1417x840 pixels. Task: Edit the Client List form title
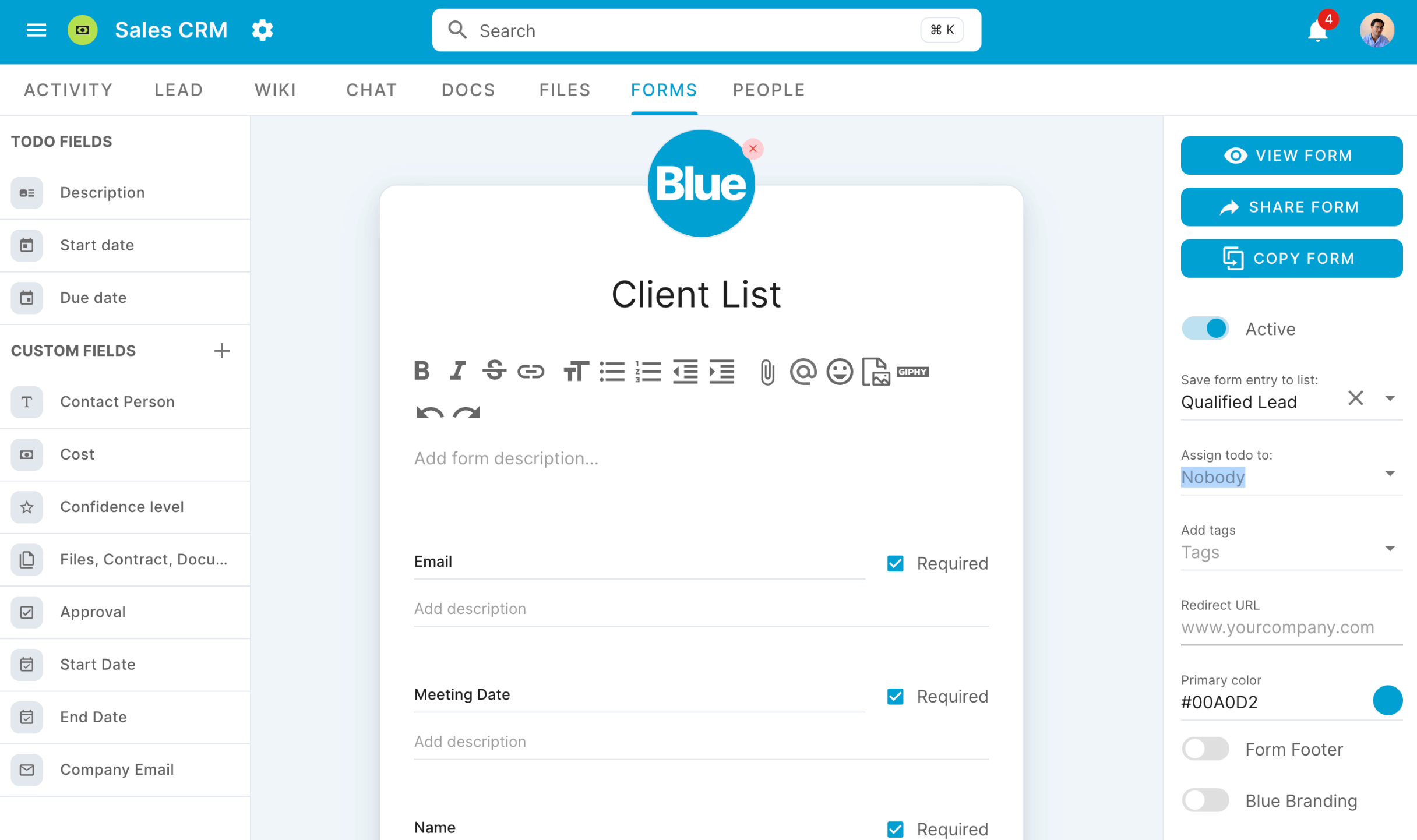(x=696, y=294)
